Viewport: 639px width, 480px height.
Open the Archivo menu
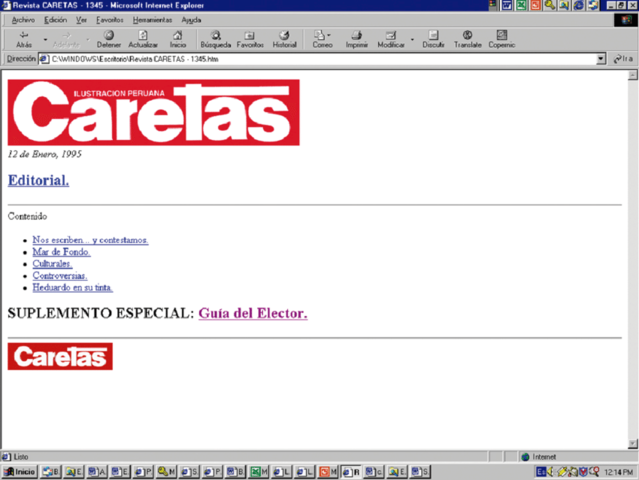[x=23, y=20]
